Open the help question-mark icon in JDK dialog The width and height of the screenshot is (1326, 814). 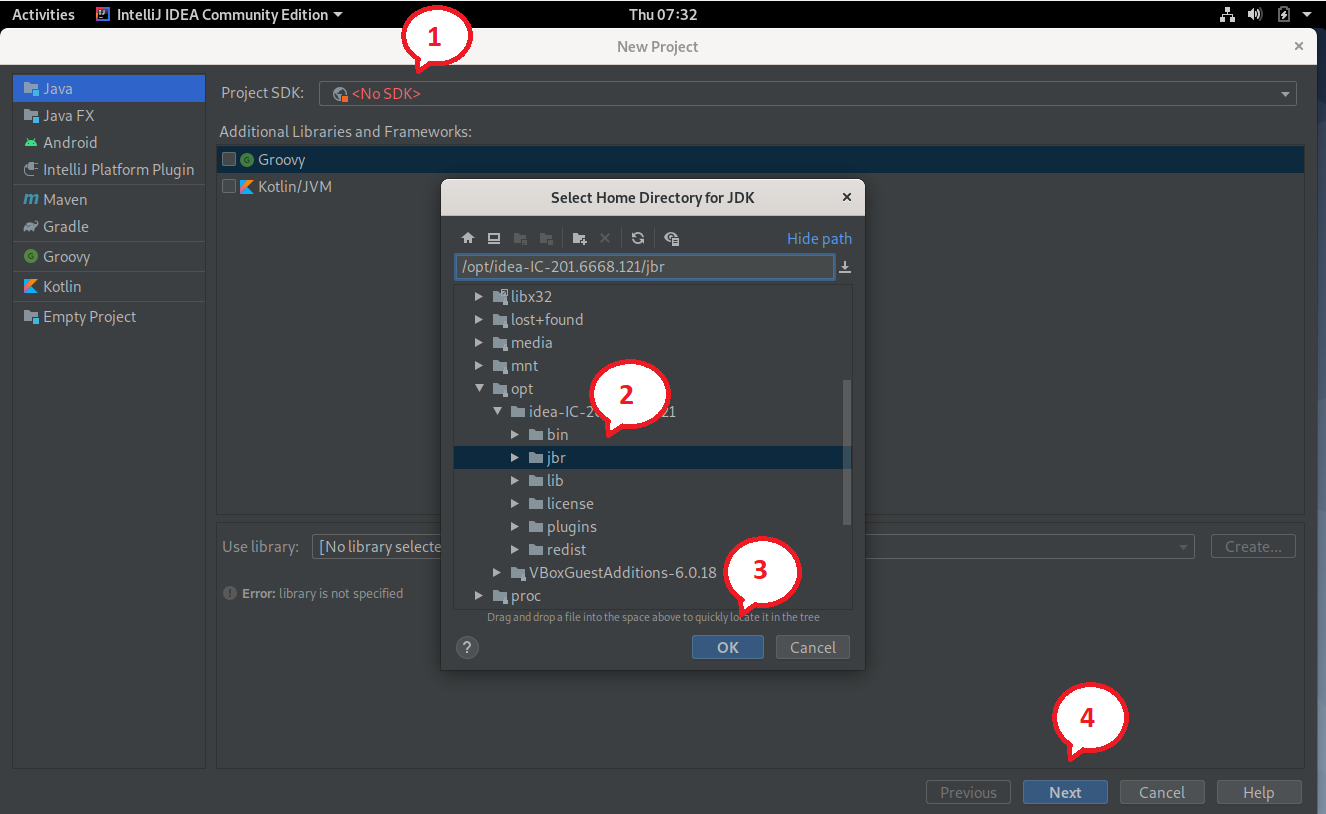coord(467,647)
